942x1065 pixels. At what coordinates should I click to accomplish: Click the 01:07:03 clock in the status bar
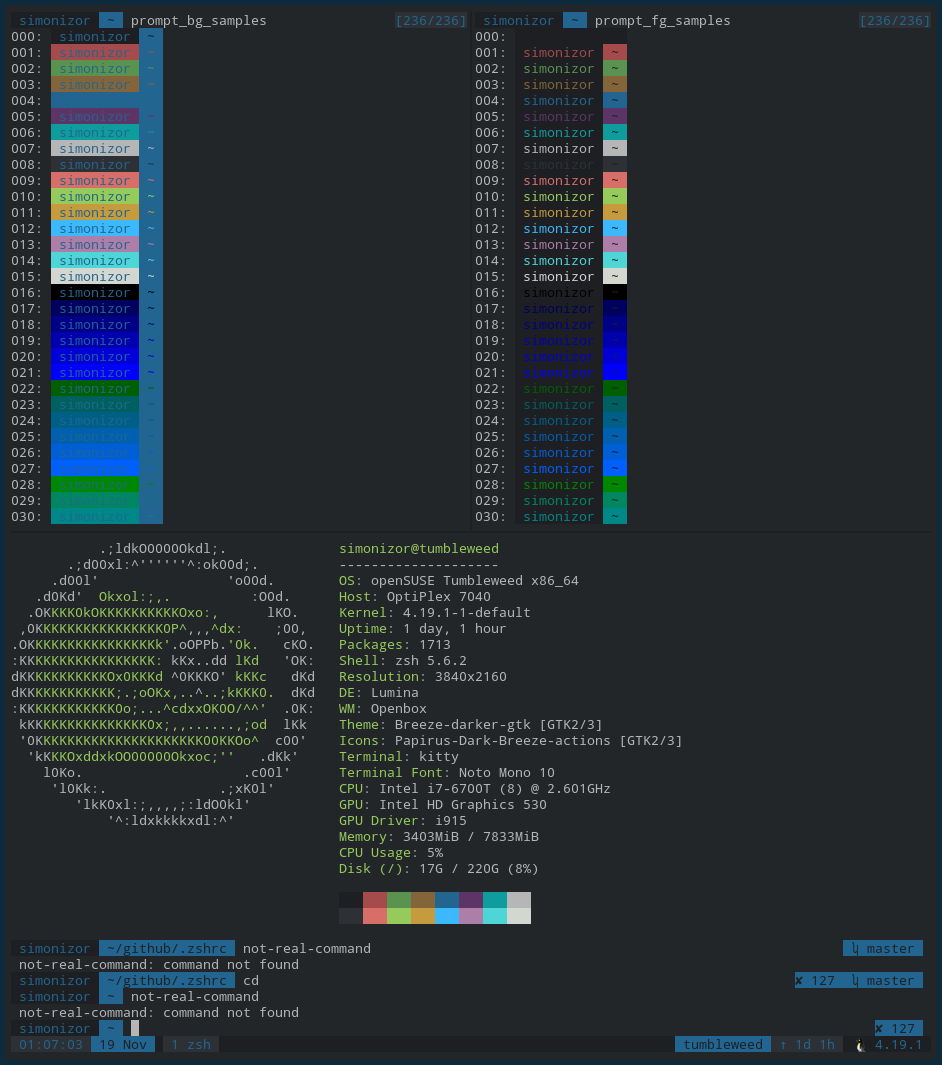click(x=51, y=1045)
